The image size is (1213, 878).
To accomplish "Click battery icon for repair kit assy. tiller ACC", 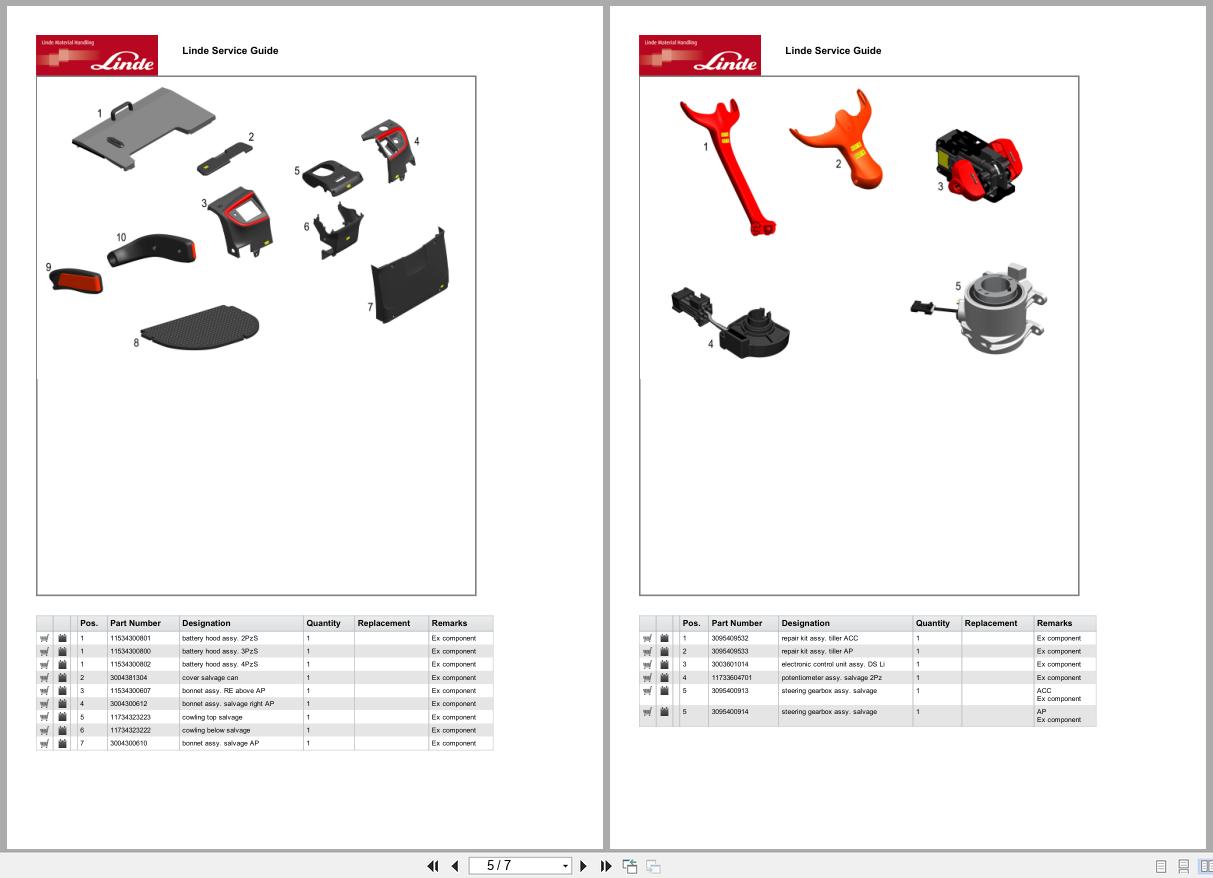I will click(x=665, y=638).
